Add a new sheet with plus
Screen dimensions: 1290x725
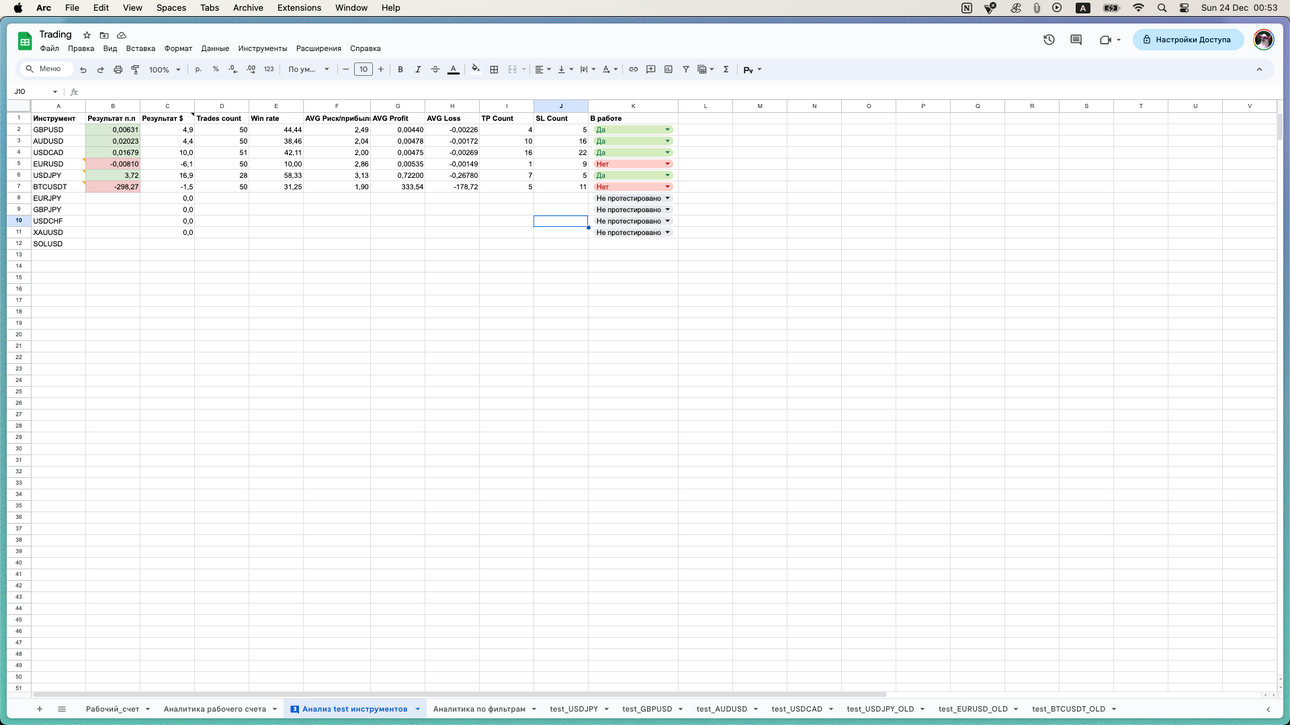pyautogui.click(x=40, y=709)
